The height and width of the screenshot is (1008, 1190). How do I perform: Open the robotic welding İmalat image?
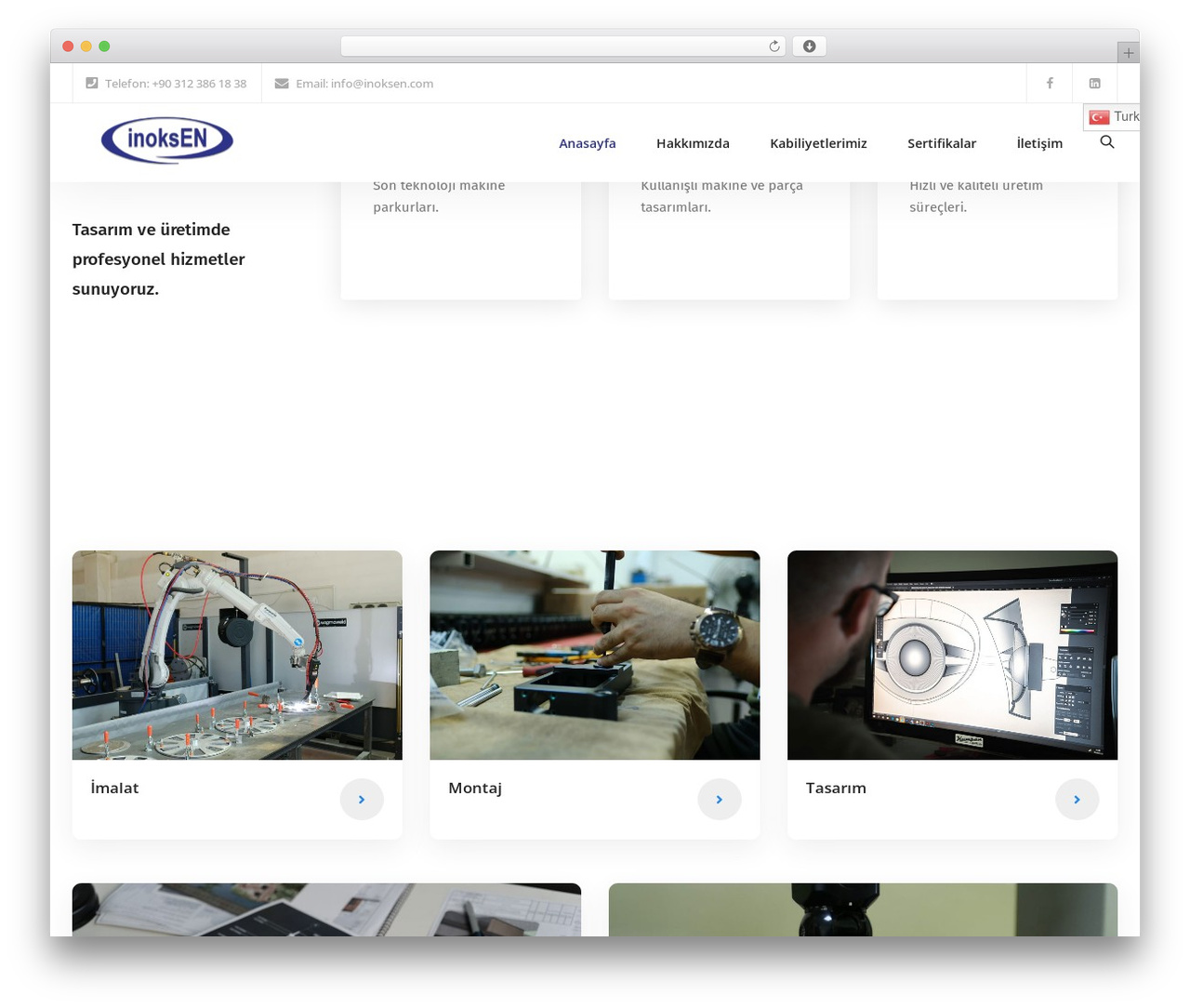(x=237, y=655)
